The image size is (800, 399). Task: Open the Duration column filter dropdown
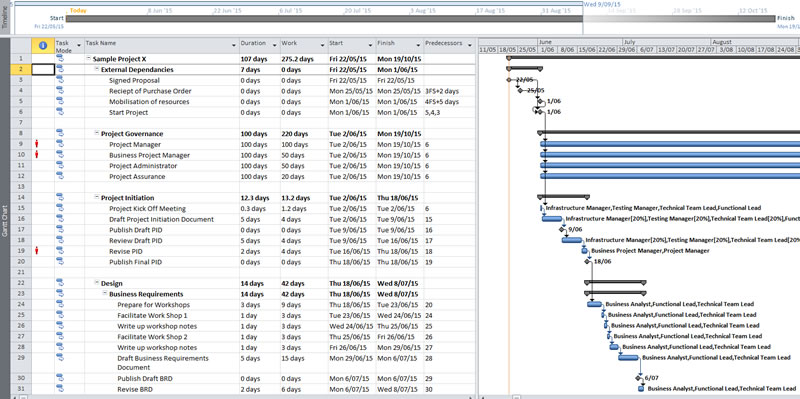275,46
